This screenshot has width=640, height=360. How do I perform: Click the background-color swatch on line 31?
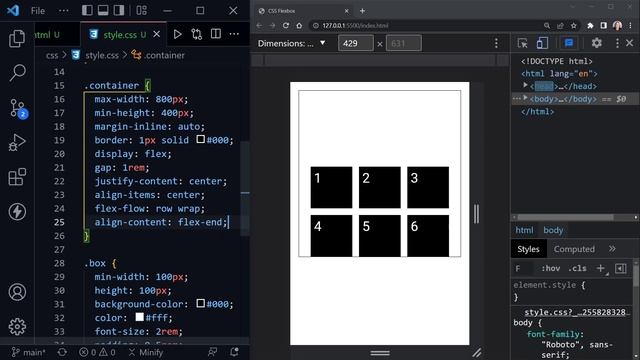click(x=200, y=303)
